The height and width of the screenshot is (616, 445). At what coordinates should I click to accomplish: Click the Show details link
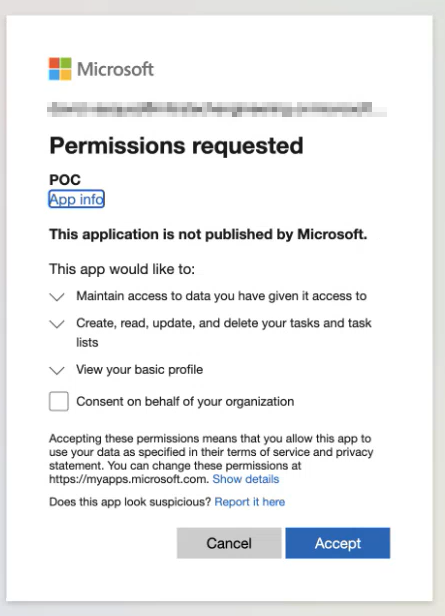pos(246,479)
